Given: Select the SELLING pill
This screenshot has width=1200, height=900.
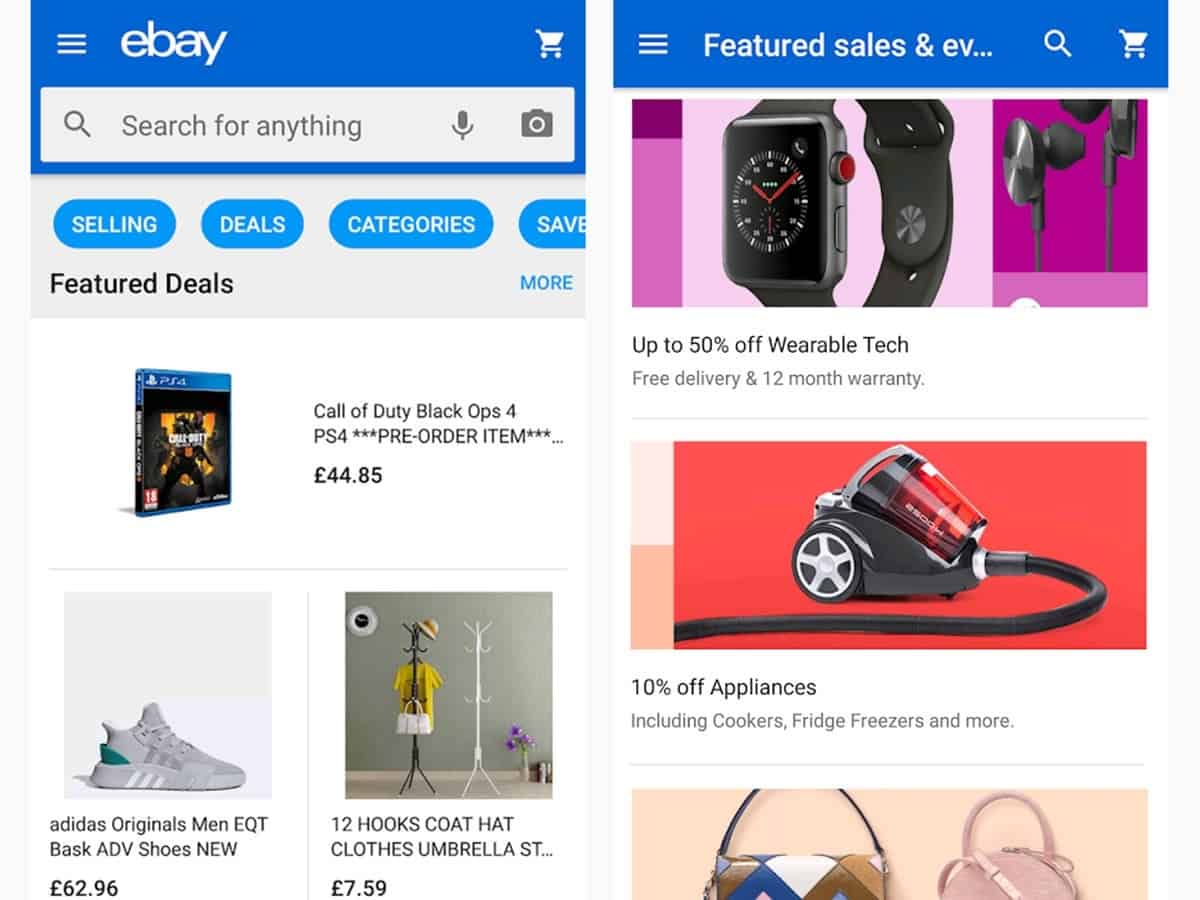Looking at the screenshot, I should click(114, 225).
